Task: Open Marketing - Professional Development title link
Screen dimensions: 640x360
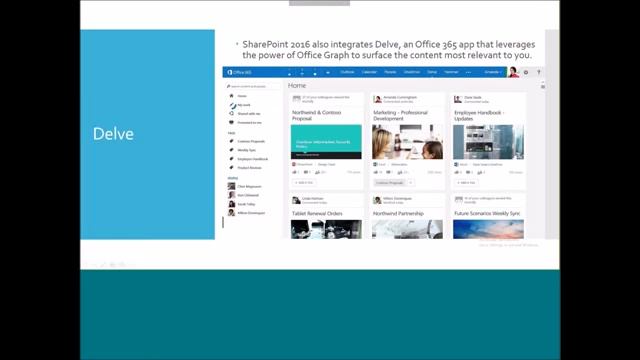Action: (400, 116)
